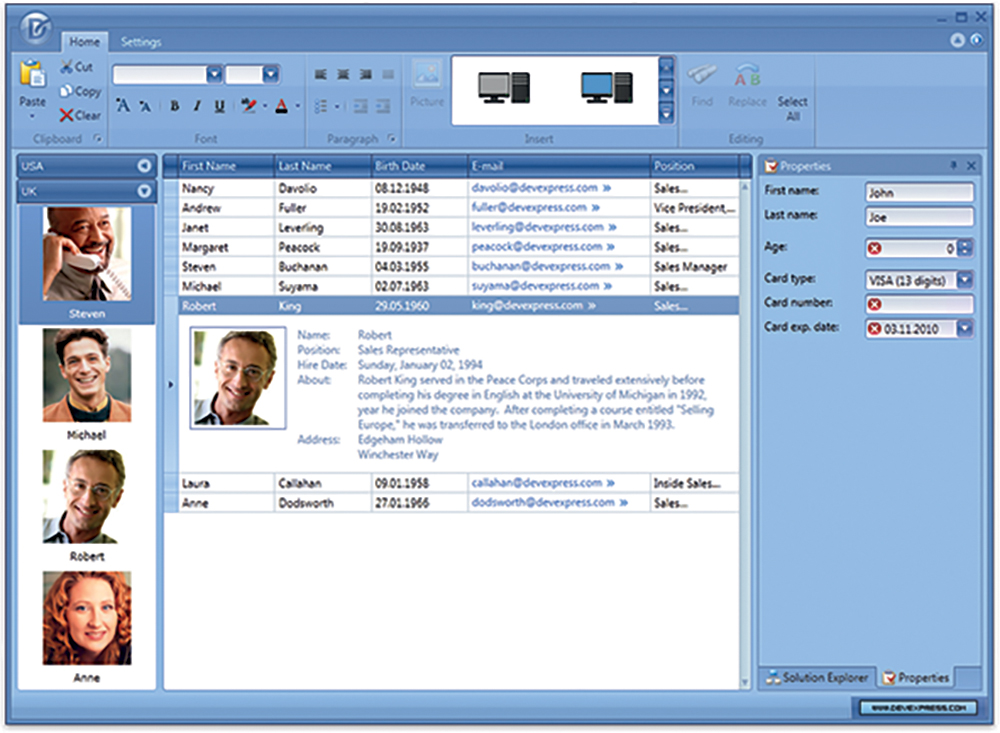Switch to the Settings ribbon tab
Viewport: 1000px width, 733px height.
click(141, 42)
